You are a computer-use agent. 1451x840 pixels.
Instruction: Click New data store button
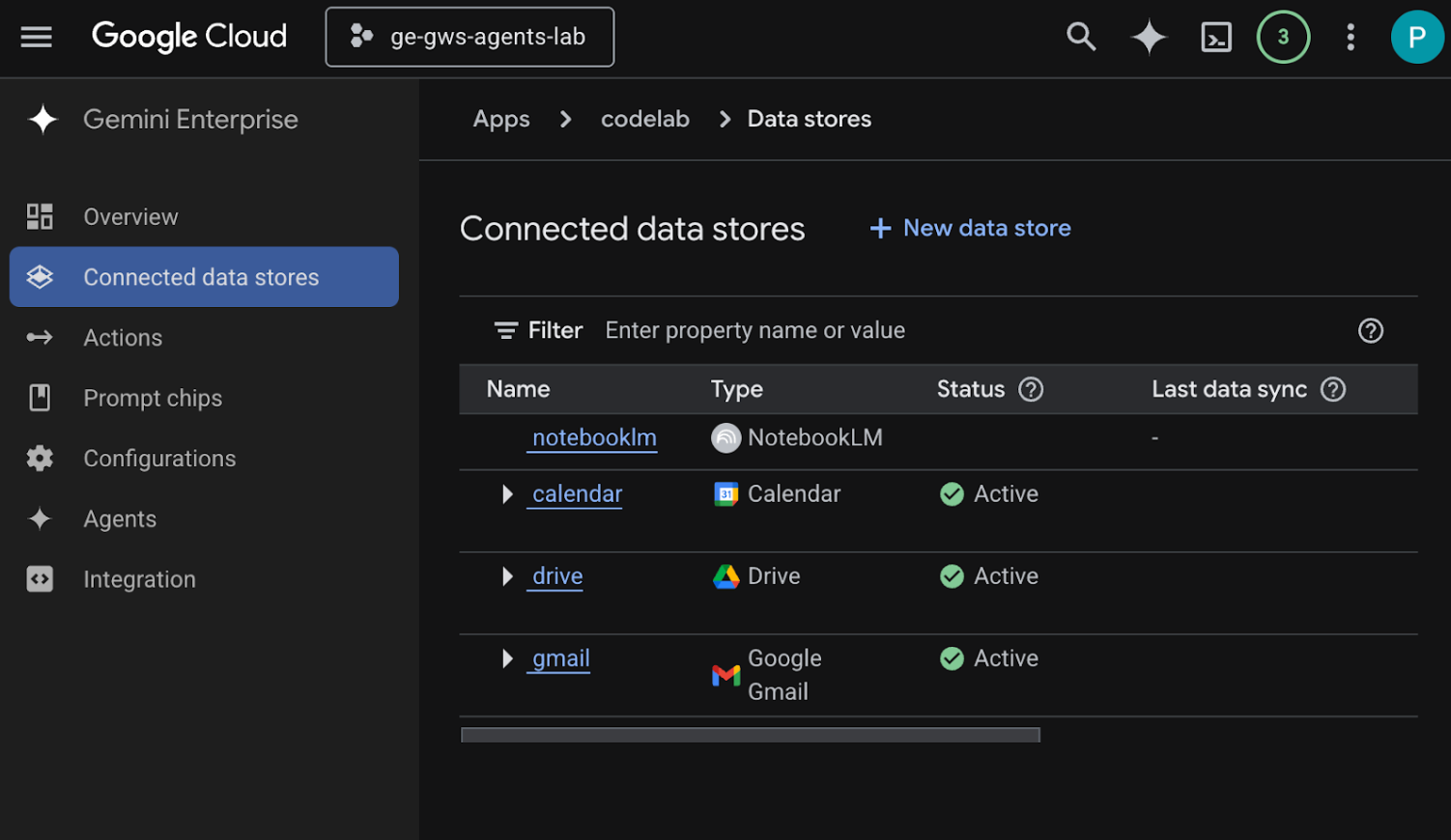pos(971,228)
